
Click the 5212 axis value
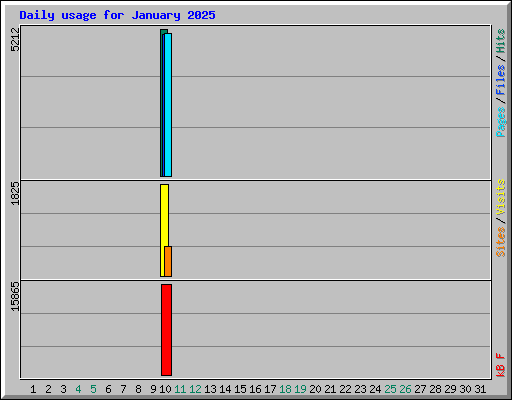15,39
